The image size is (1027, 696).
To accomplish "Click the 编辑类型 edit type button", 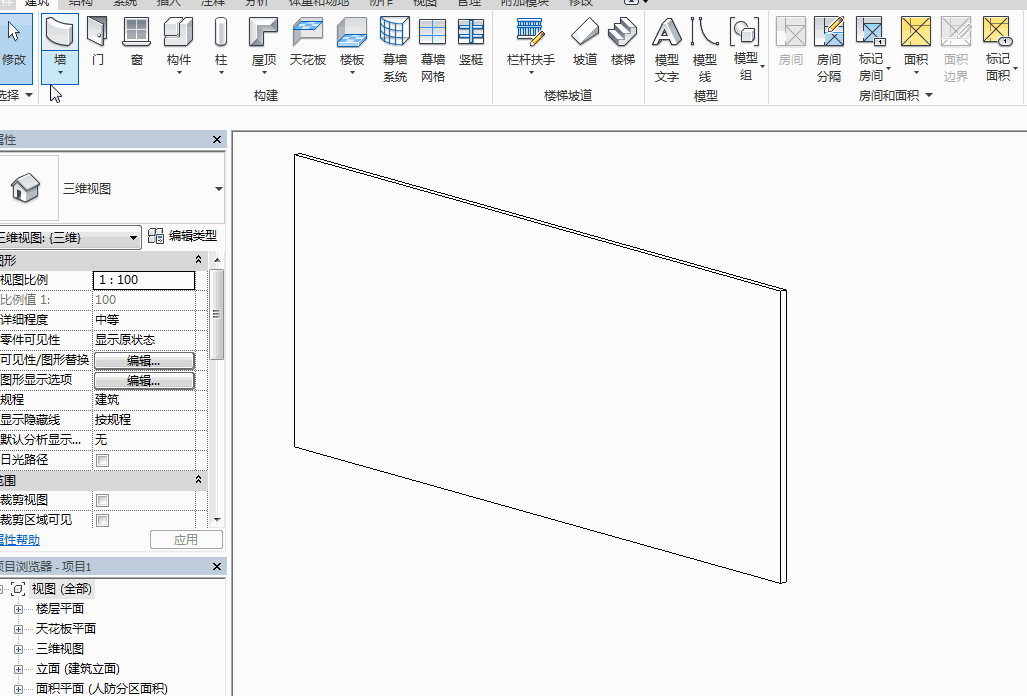I will click(182, 237).
